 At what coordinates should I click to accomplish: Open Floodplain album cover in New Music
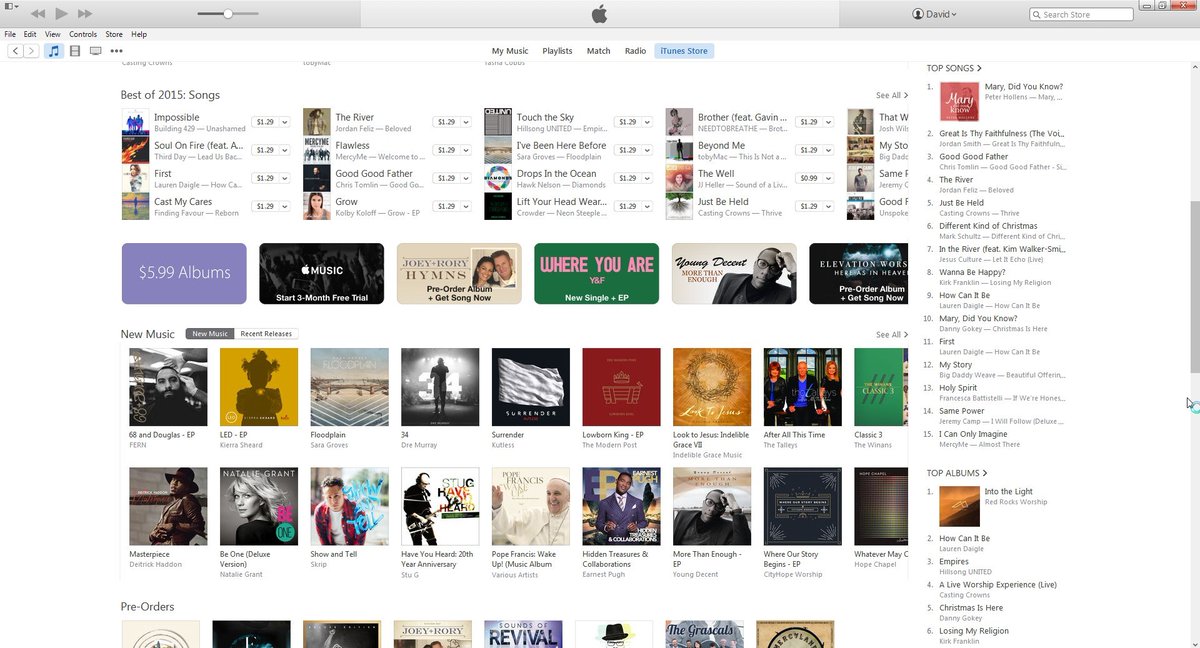349,387
